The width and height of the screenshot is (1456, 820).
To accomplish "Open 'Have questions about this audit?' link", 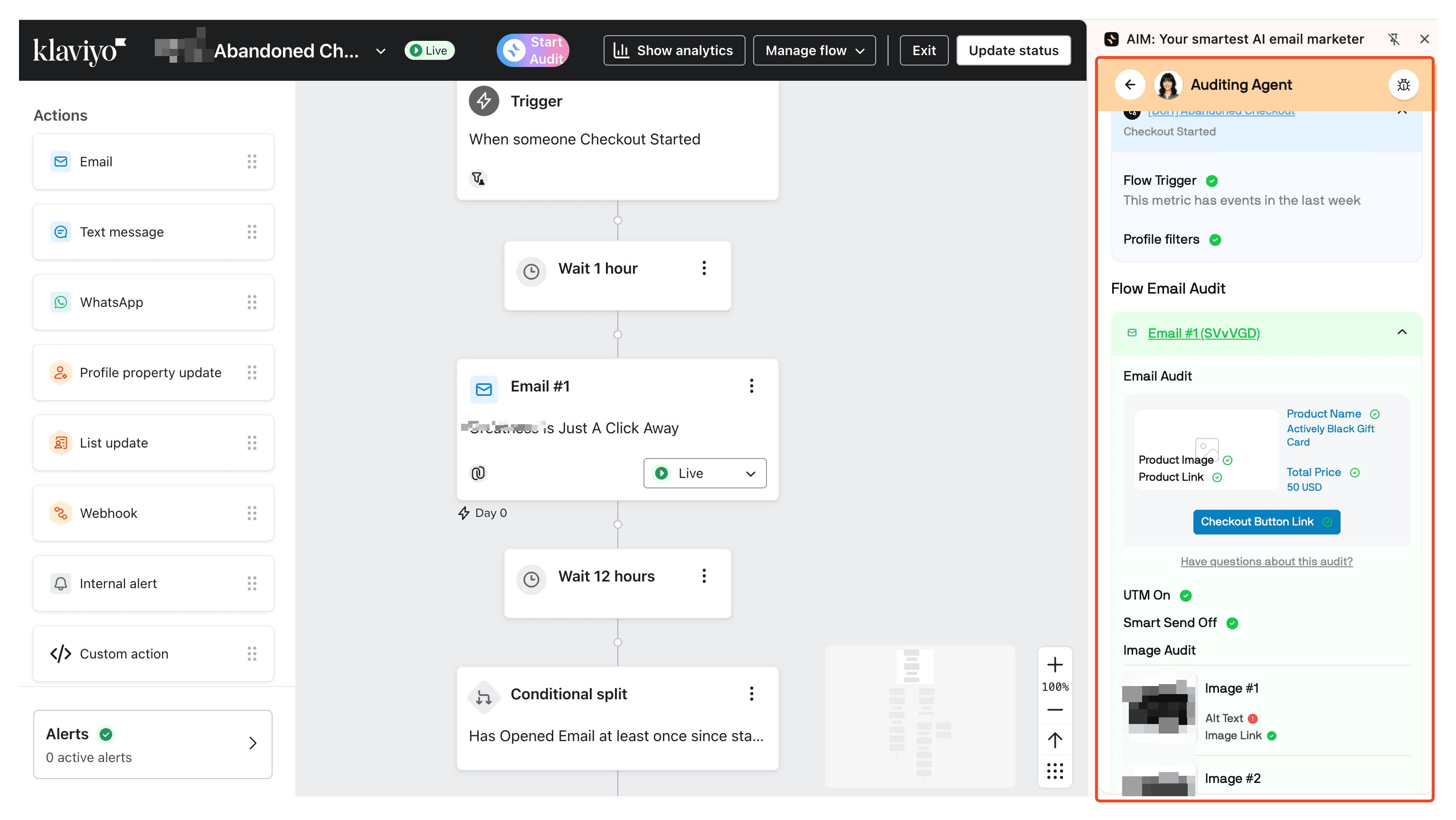I will 1266,562.
